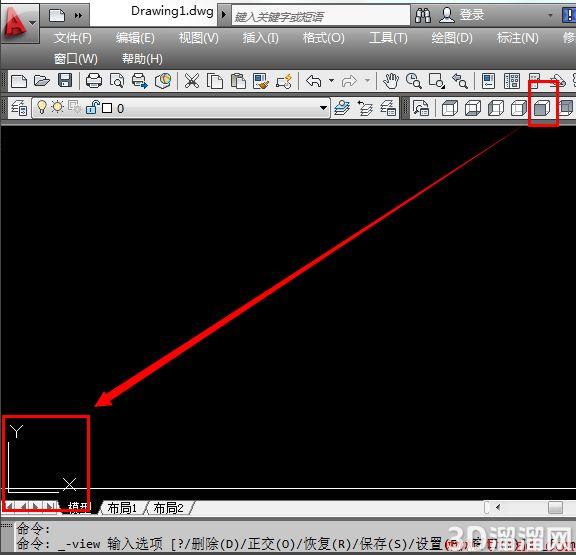Click the layer 0 white color swatch
576x555 pixels.
pos(107,108)
